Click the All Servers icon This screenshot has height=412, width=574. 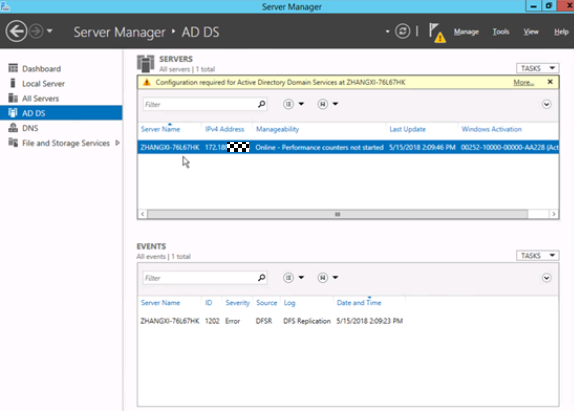(x=13, y=98)
